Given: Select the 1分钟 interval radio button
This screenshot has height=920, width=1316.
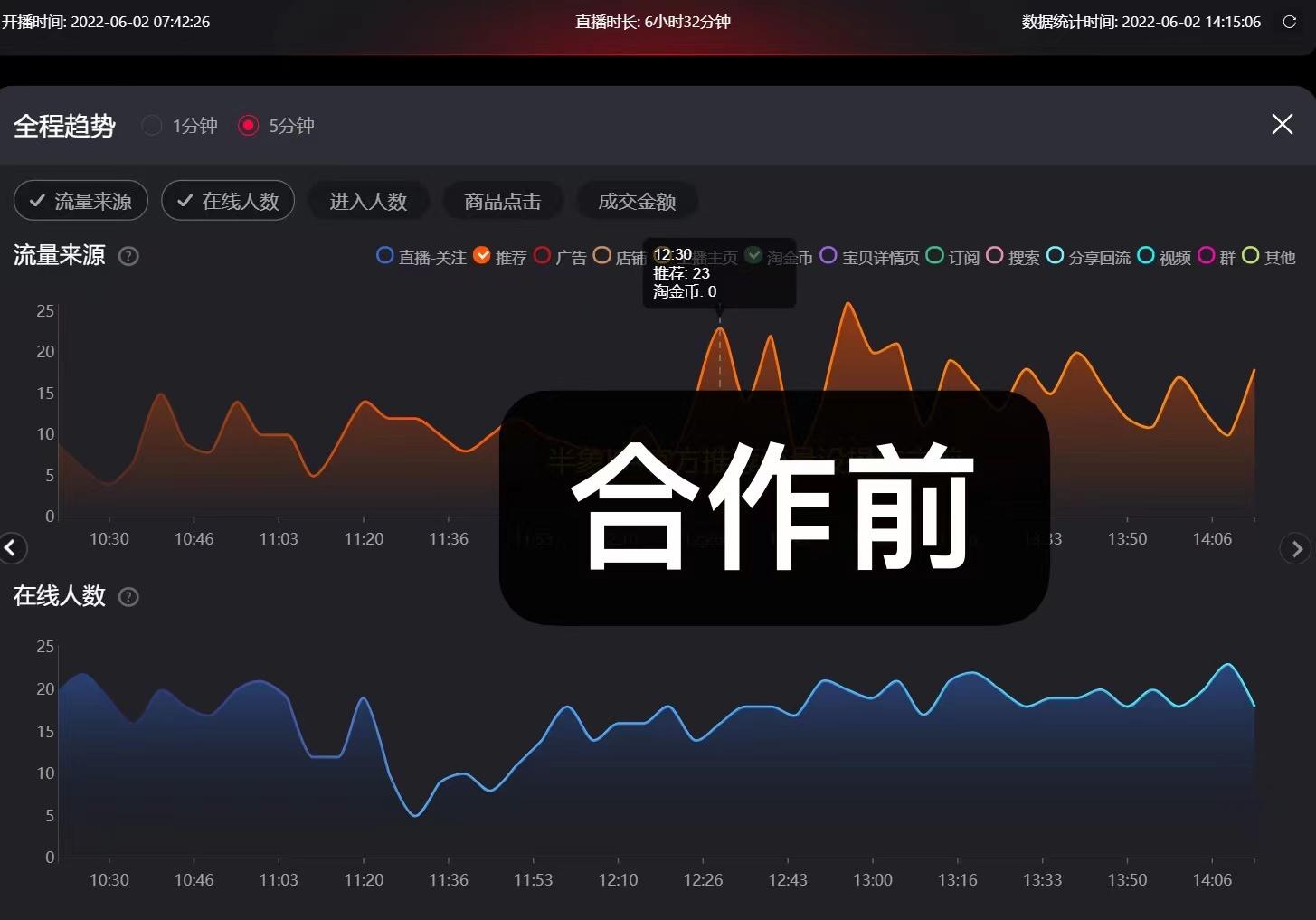Looking at the screenshot, I should pyautogui.click(x=152, y=126).
